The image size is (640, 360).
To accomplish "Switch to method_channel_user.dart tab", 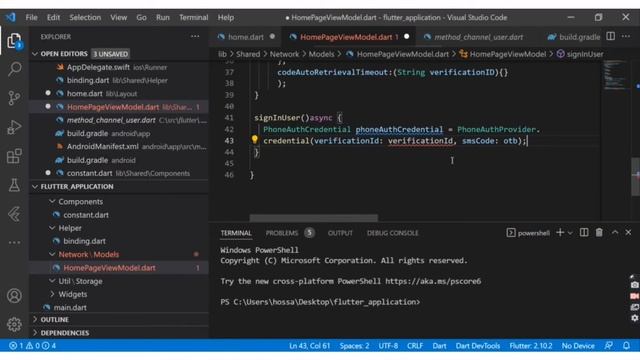I will pyautogui.click(x=478, y=37).
